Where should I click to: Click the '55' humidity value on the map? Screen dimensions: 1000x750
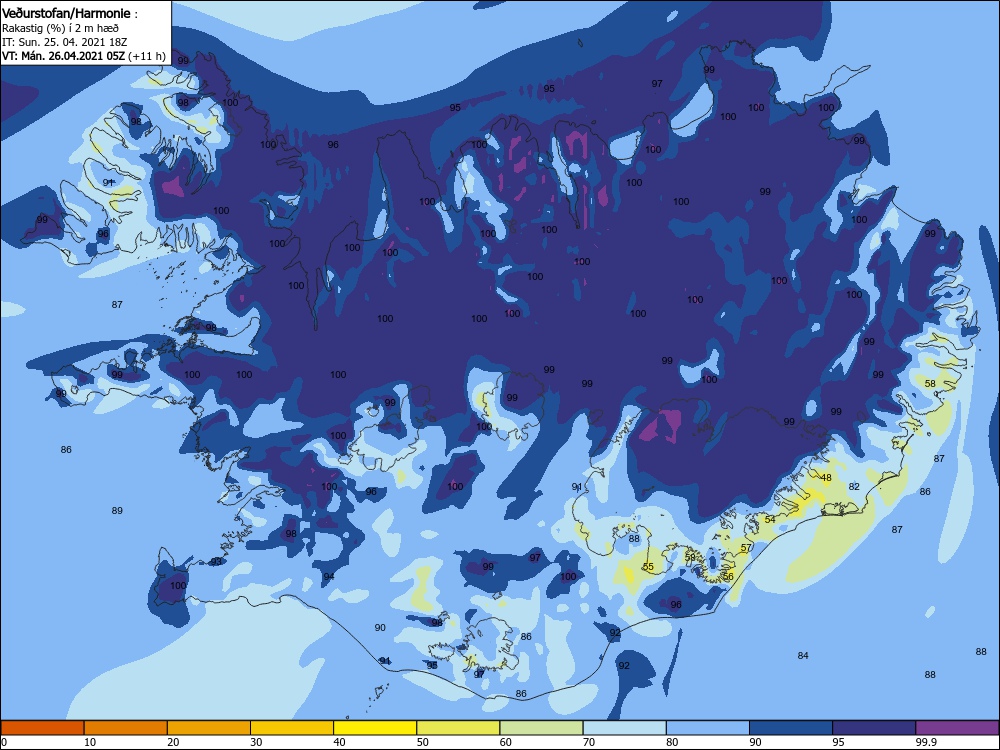pyautogui.click(x=648, y=567)
